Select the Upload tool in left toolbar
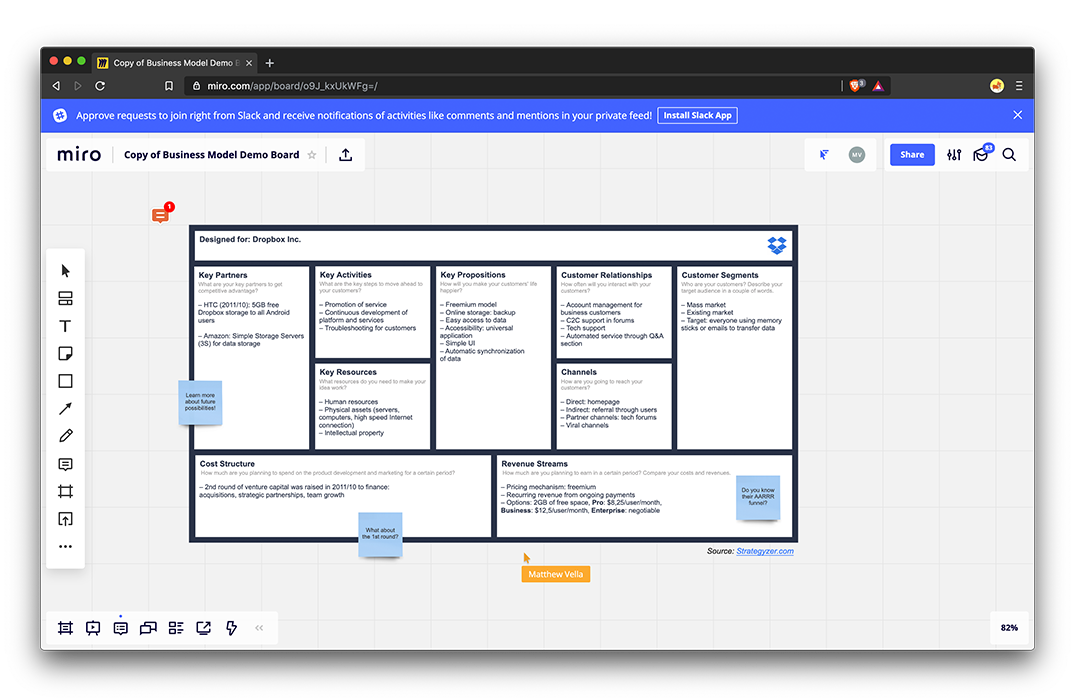Screen dimensions: 1071x698 [66, 519]
